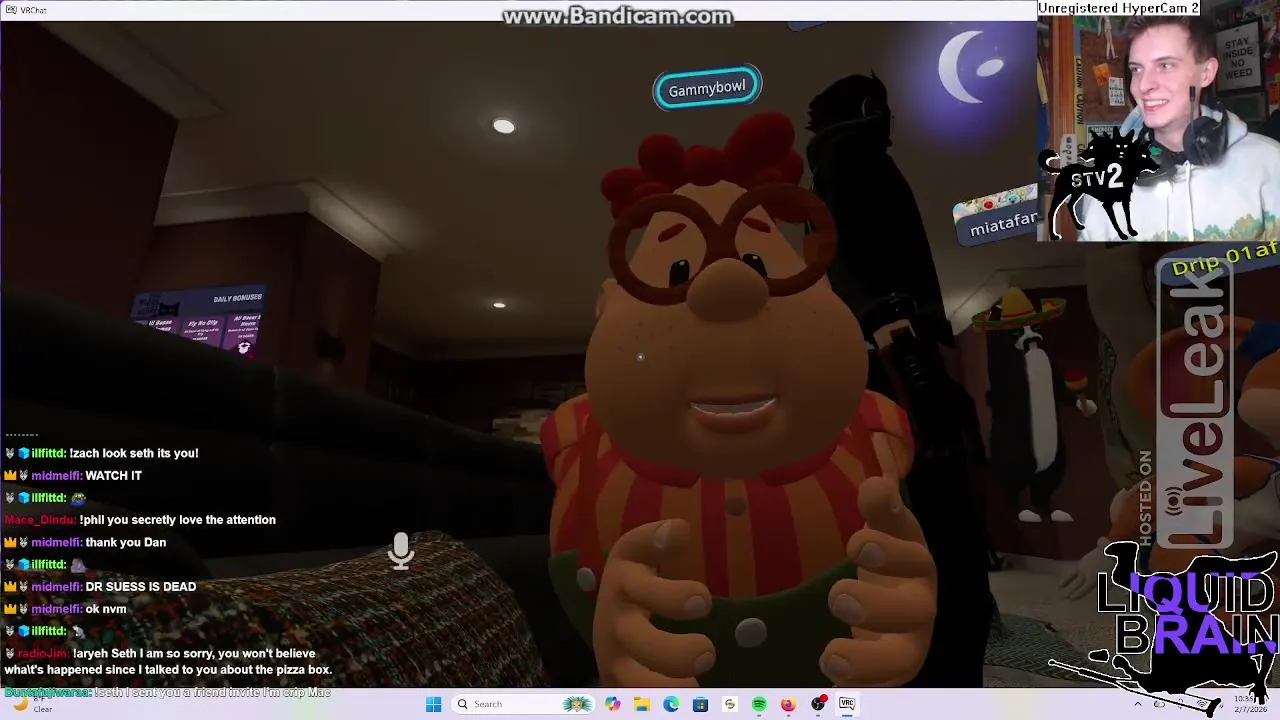Click chat message "ok nvm"

pyautogui.click(x=105, y=609)
